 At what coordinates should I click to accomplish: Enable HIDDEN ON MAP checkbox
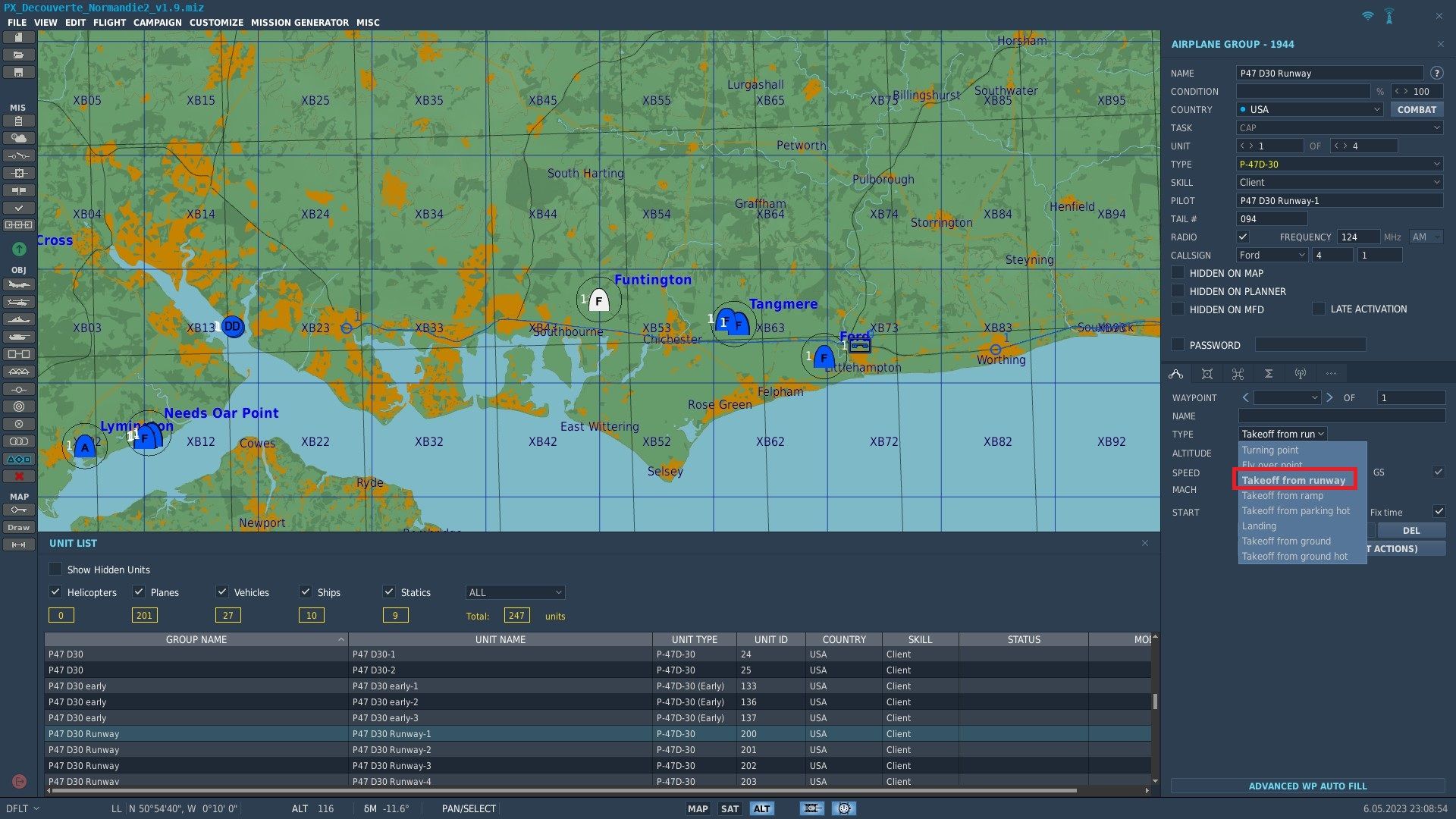coord(1178,273)
